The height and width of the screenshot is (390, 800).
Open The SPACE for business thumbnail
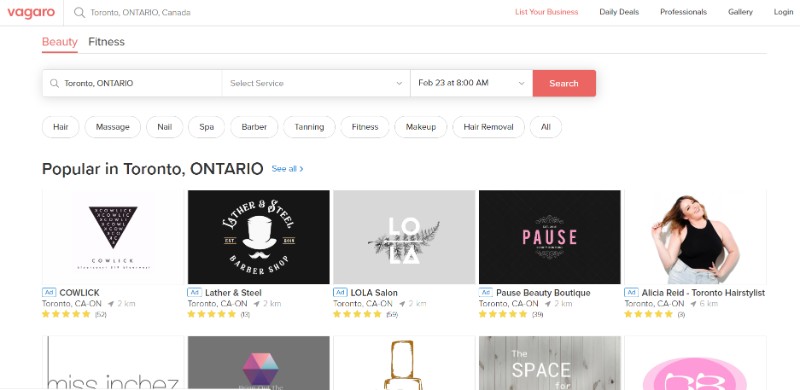(x=549, y=362)
